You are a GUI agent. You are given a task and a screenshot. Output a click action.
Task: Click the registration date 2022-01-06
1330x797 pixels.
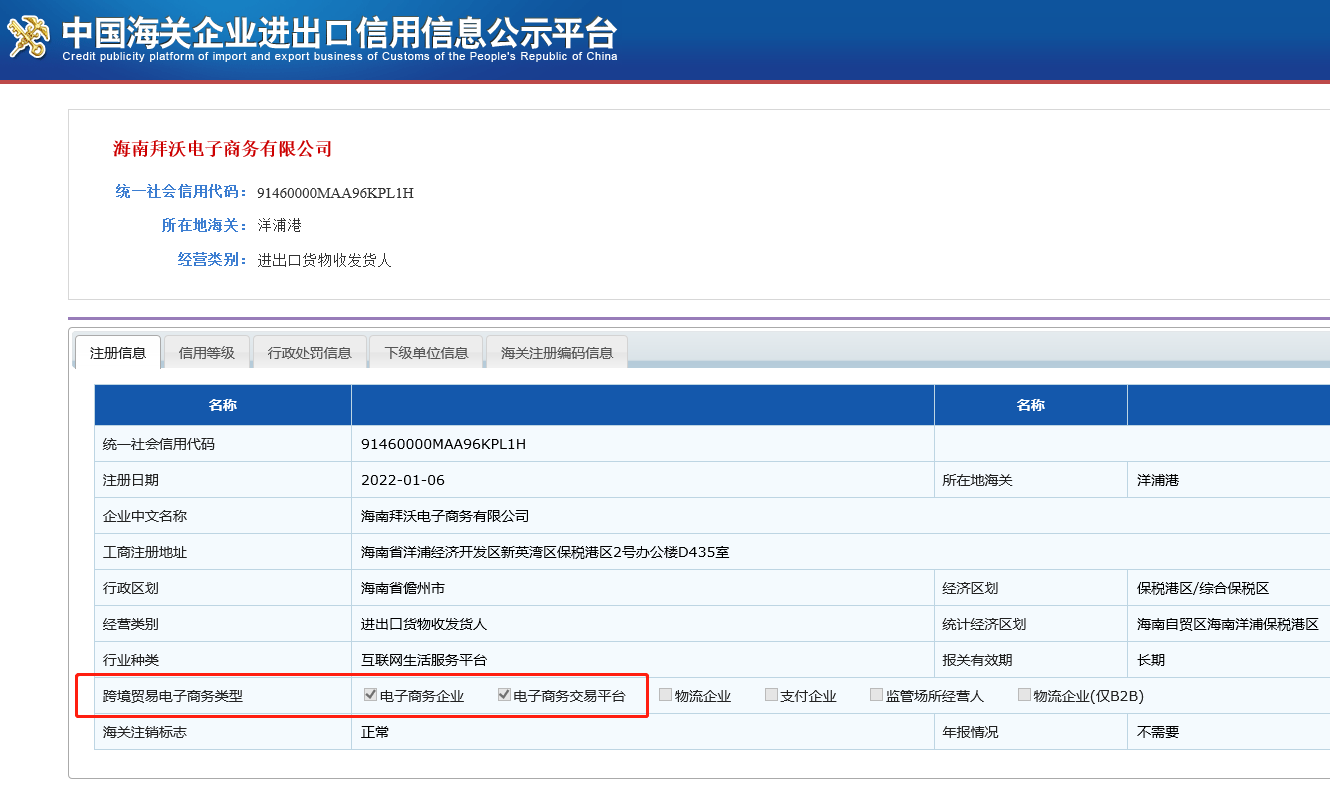tap(403, 480)
